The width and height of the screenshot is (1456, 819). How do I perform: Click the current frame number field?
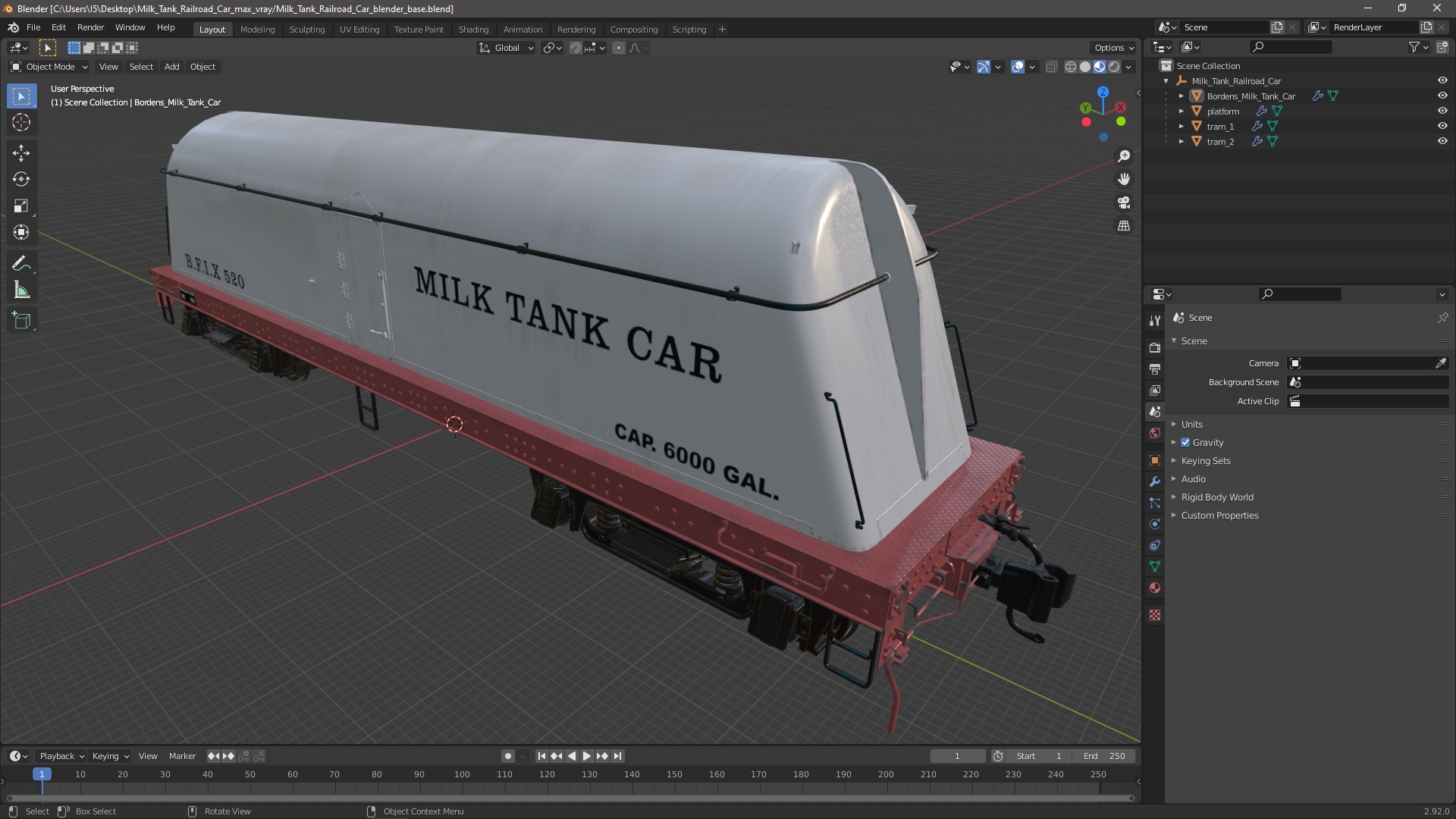(x=957, y=756)
